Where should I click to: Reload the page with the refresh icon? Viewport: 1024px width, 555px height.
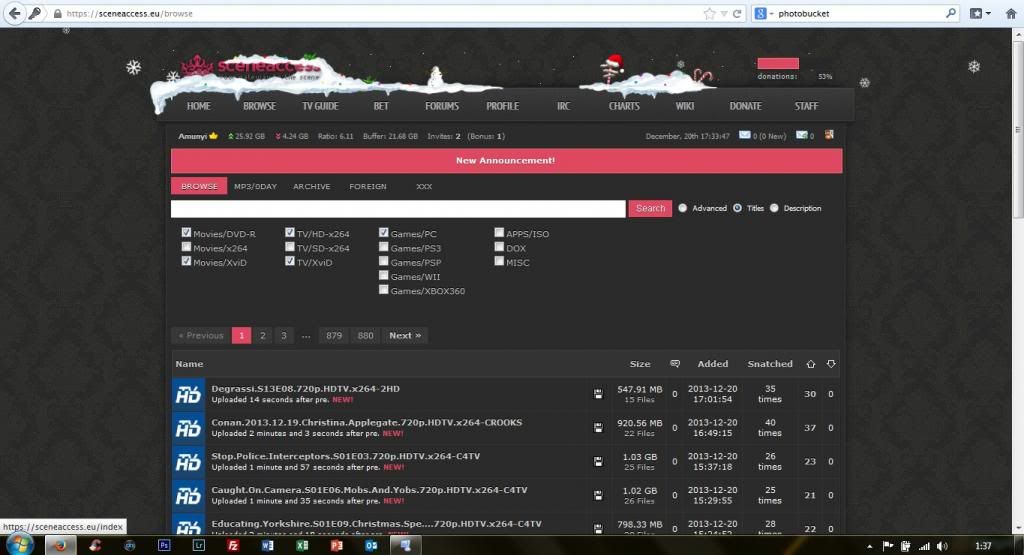pyautogui.click(x=737, y=13)
